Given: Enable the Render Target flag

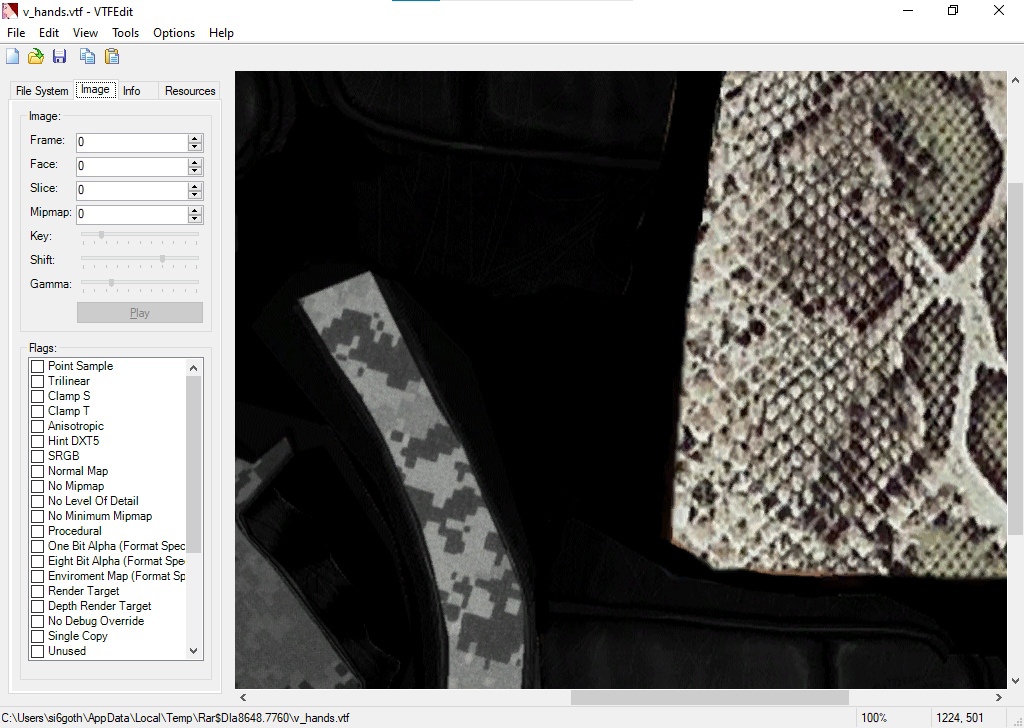Looking at the screenshot, I should point(38,592).
